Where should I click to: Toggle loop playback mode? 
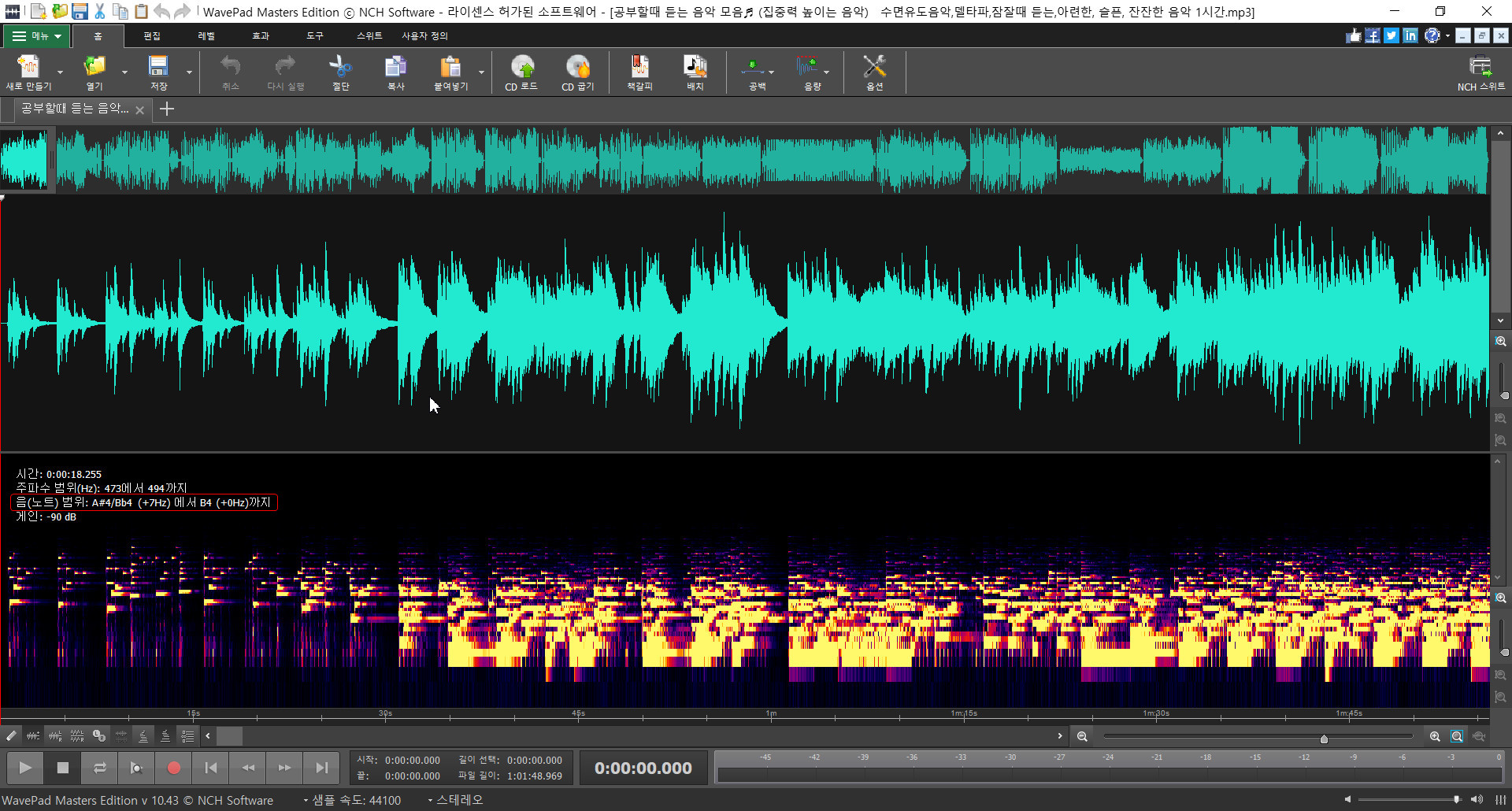coord(99,768)
